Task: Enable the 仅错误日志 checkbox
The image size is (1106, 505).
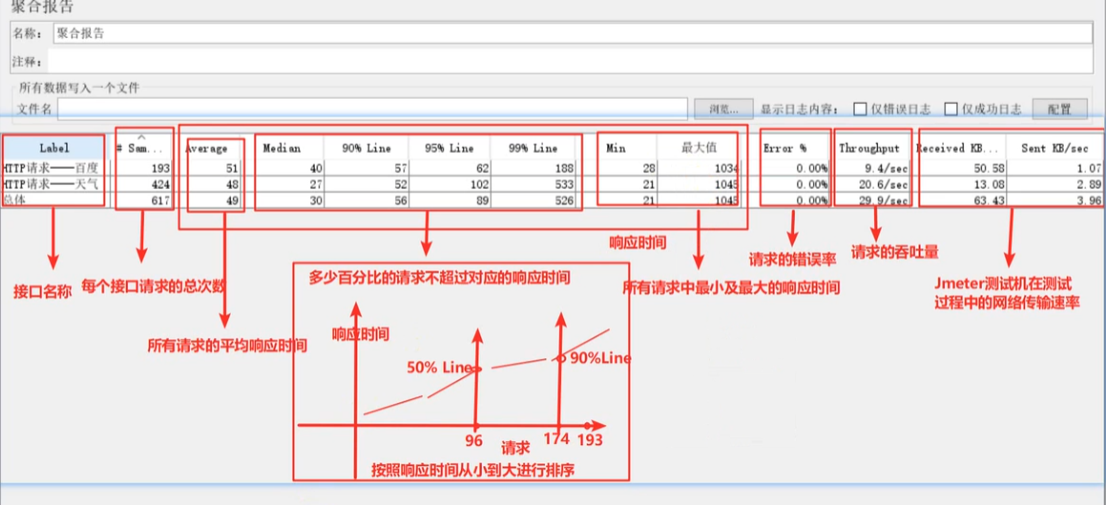Action: click(860, 109)
